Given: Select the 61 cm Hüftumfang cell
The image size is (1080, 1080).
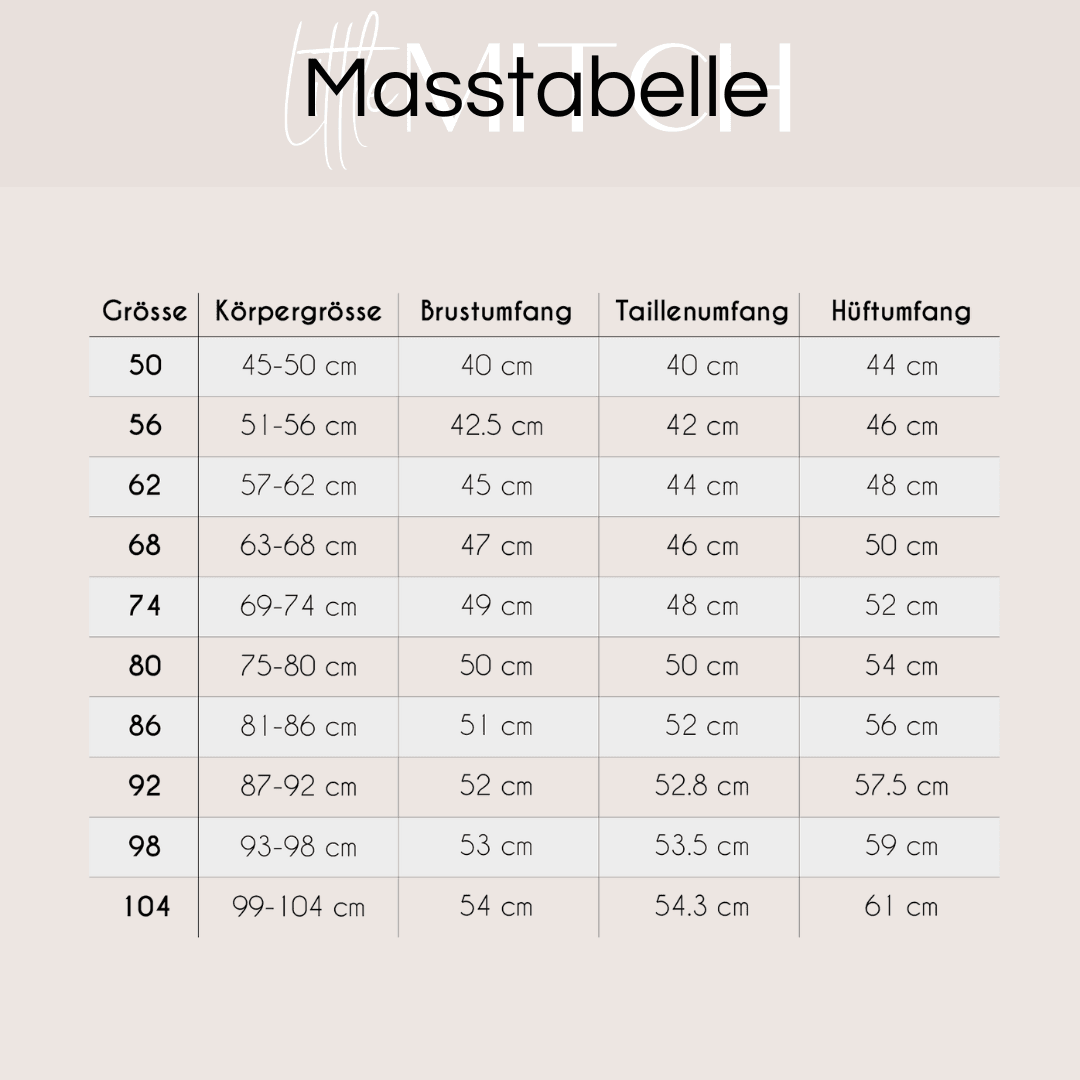Looking at the screenshot, I should pos(900,907).
